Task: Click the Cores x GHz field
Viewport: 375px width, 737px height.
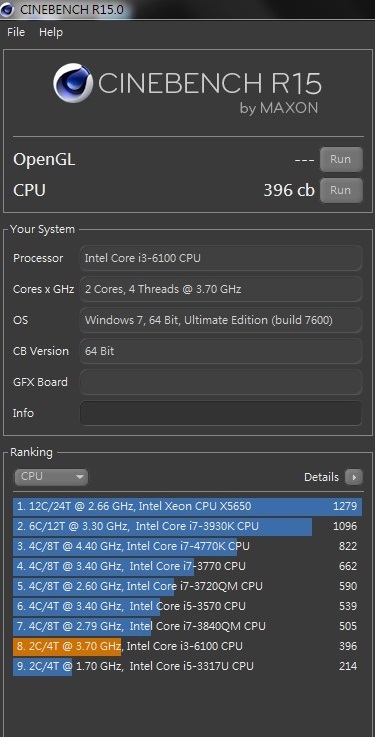Action: click(221, 289)
